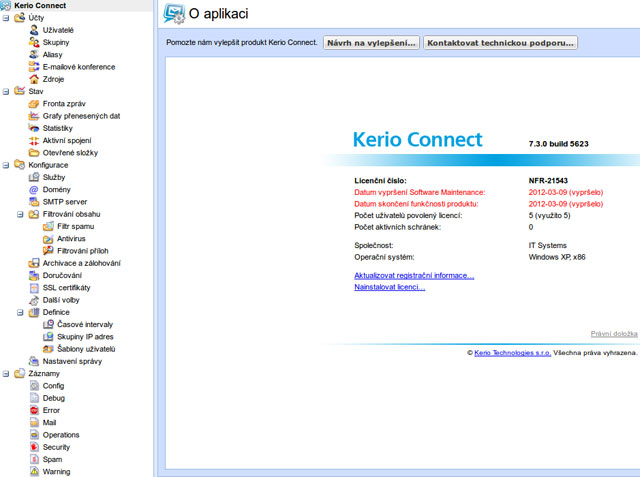Select the Mail log entry

tap(49, 422)
